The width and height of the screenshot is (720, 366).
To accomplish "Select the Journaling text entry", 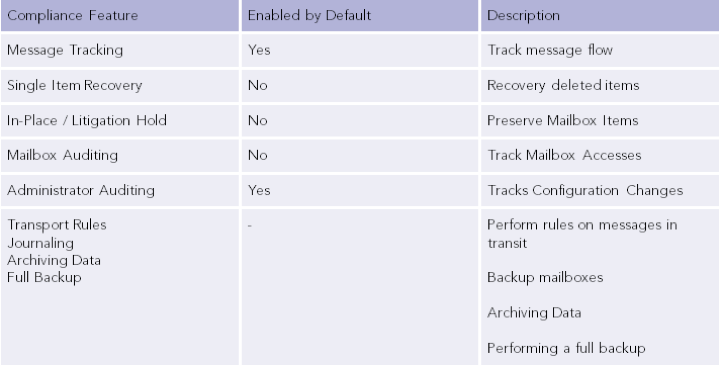I will (40, 242).
